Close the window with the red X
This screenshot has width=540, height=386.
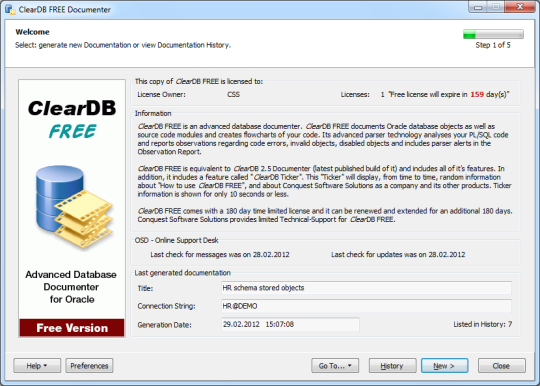(x=520, y=7)
